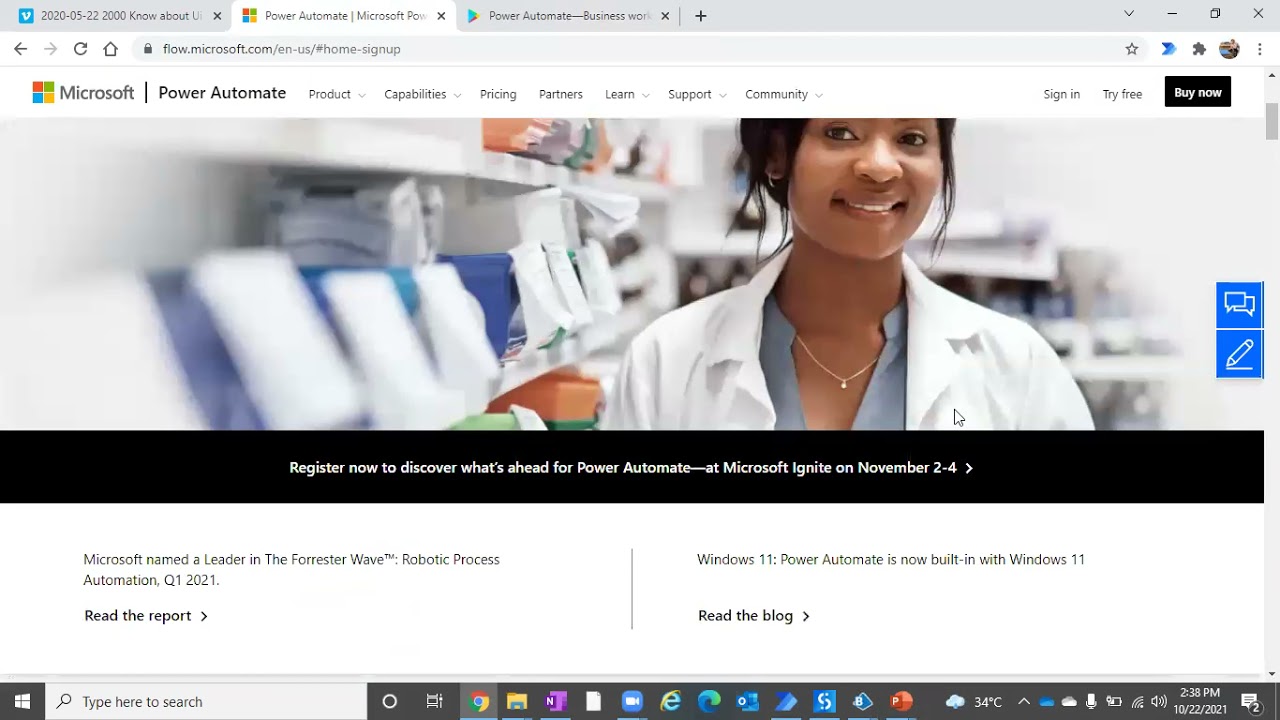Click the Forrester Wave Leader announcement text
Image resolution: width=1280 pixels, height=720 pixels.
pyautogui.click(x=291, y=569)
